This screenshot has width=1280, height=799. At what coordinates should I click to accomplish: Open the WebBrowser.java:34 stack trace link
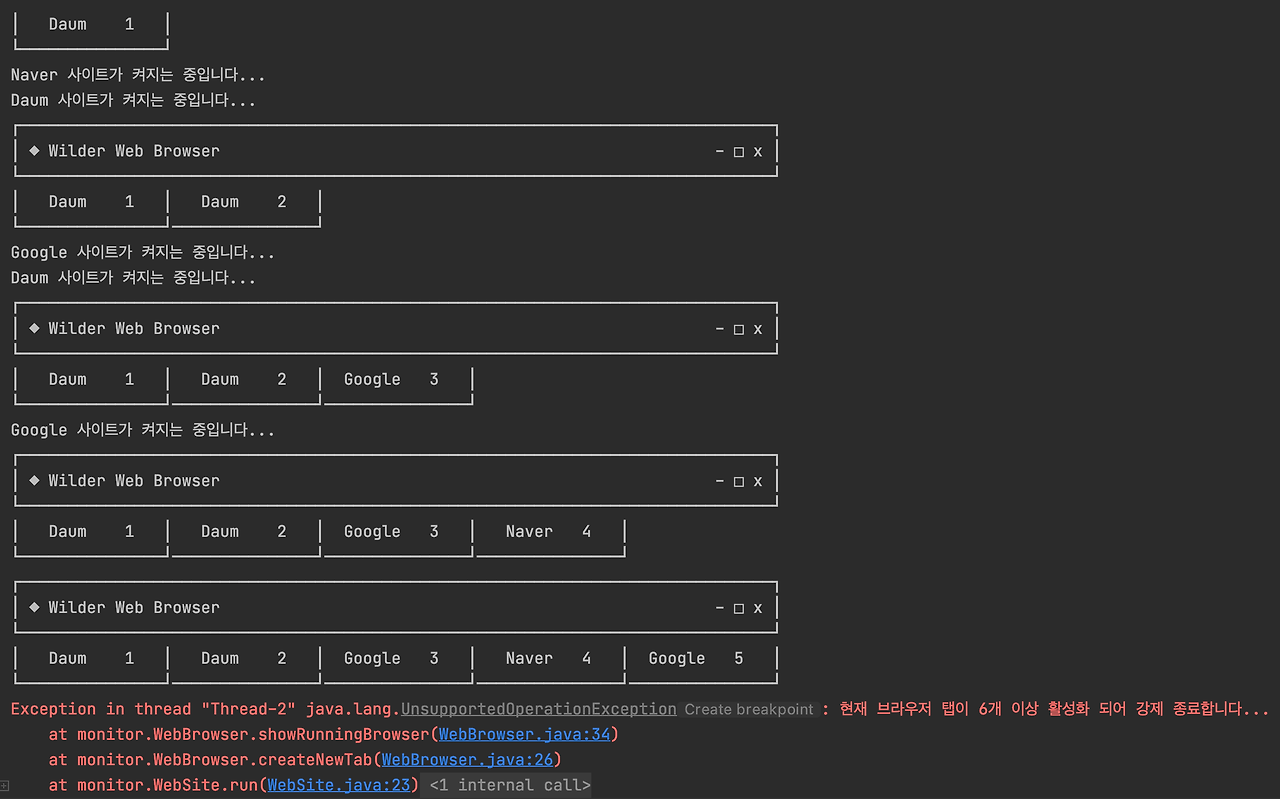click(524, 734)
